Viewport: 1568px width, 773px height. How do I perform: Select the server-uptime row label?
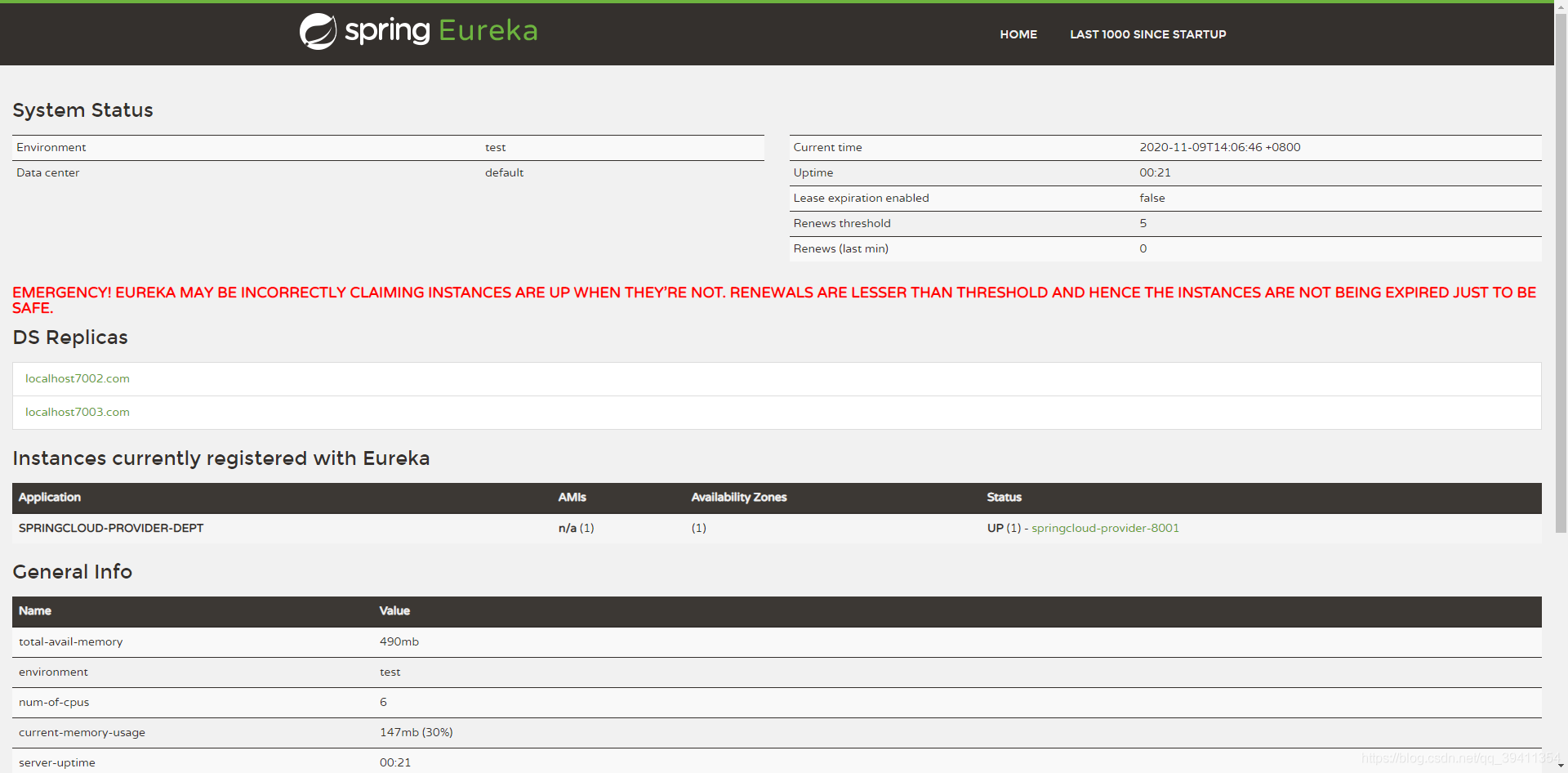click(x=57, y=763)
